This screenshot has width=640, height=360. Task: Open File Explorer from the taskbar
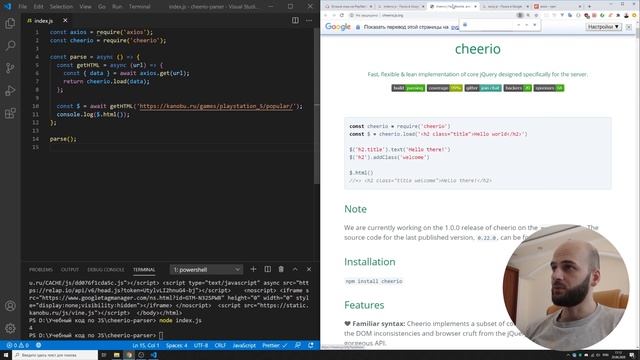[117, 355]
